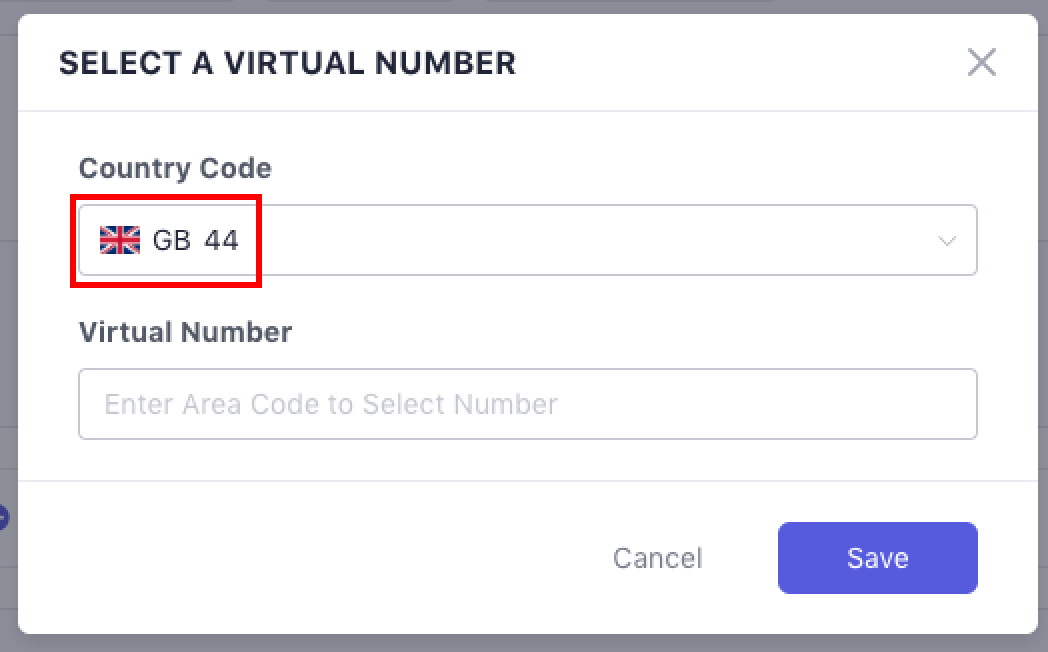1048x652 pixels.
Task: Open the Country Code combo box
Action: [x=527, y=240]
